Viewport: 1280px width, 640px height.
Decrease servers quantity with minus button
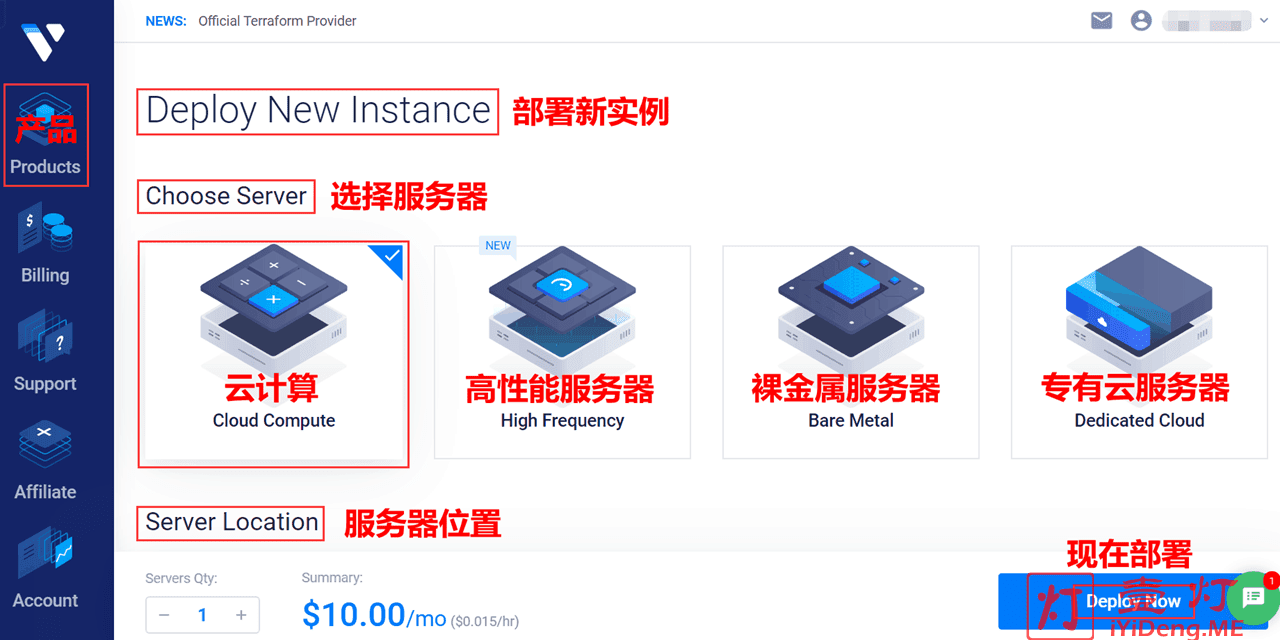pyautogui.click(x=164, y=615)
